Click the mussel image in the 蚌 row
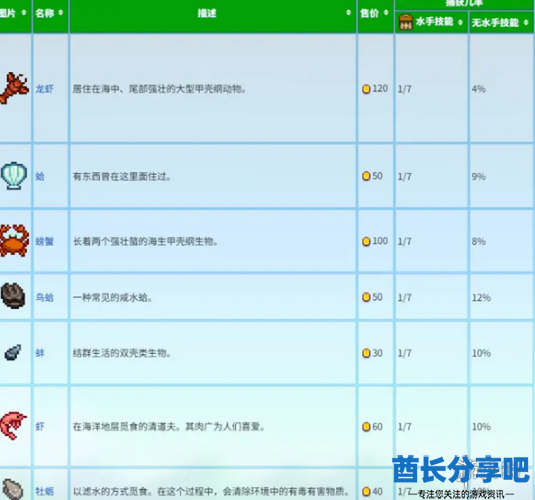 (x=13, y=353)
